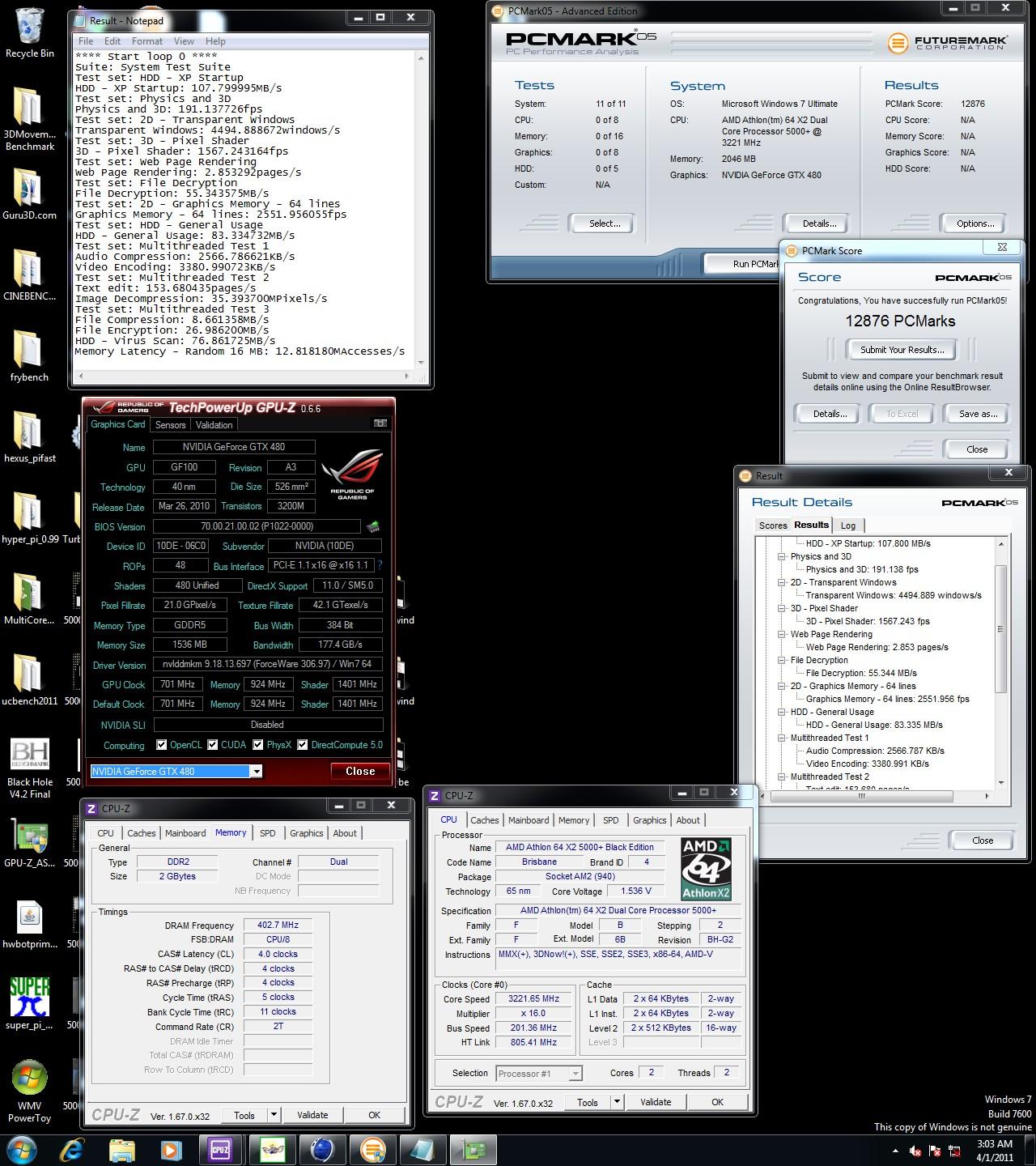This screenshot has width=1036, height=1166.
Task: Click the GPU-Z green card taskbar icon
Action: 473,1150
